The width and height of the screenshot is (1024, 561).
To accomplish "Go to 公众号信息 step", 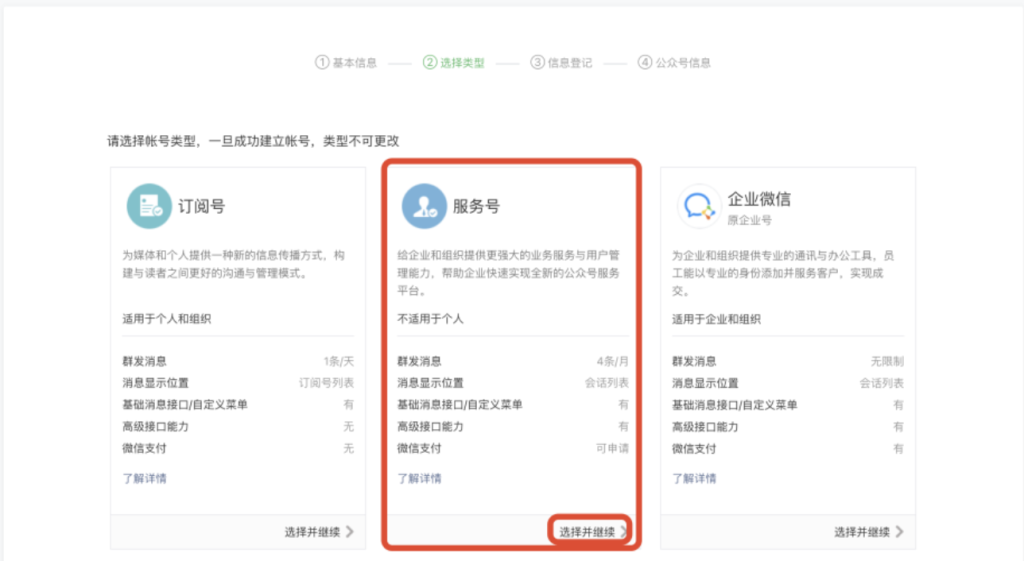I will point(684,63).
